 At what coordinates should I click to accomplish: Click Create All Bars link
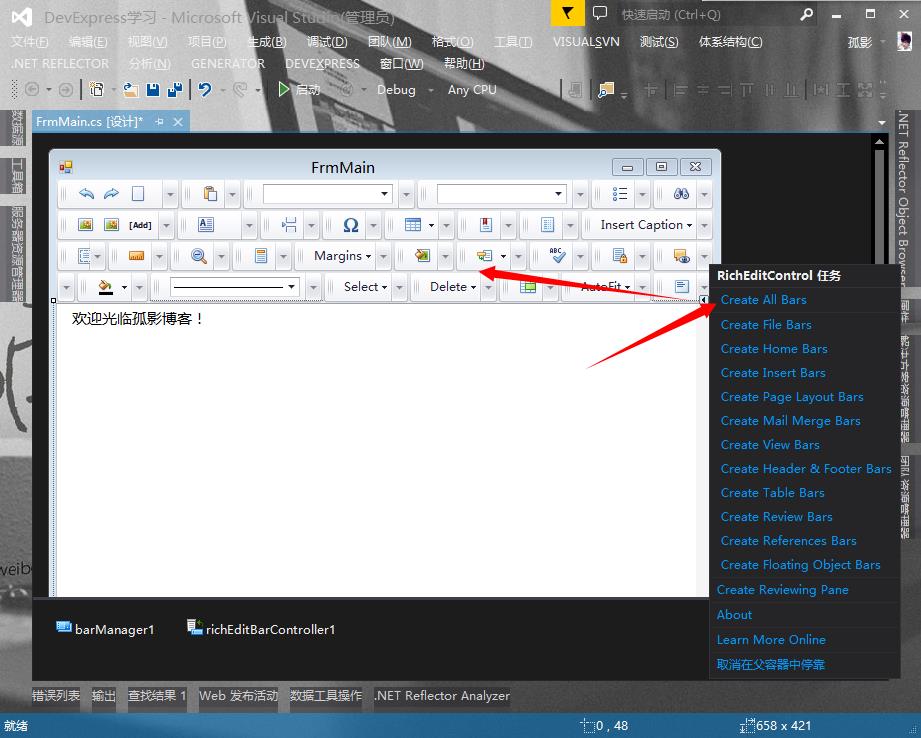click(763, 300)
